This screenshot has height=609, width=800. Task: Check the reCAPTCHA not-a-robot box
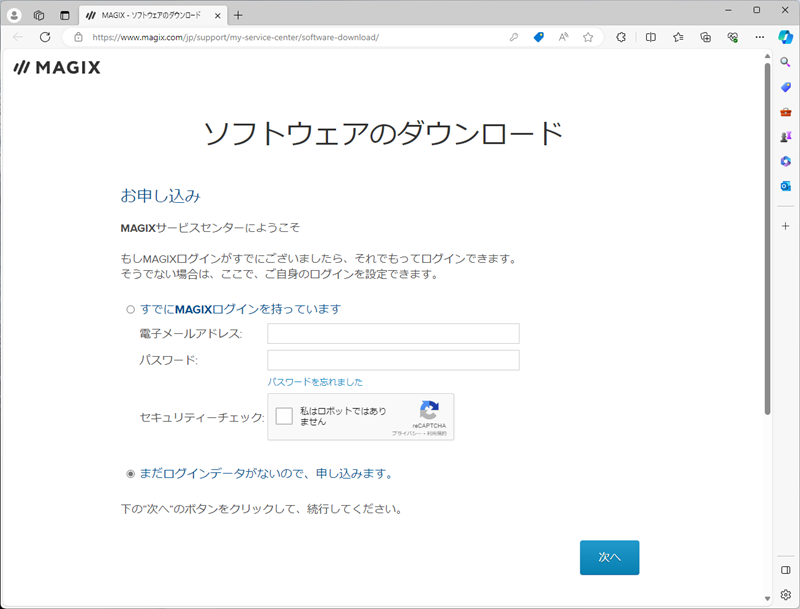pyautogui.click(x=284, y=416)
